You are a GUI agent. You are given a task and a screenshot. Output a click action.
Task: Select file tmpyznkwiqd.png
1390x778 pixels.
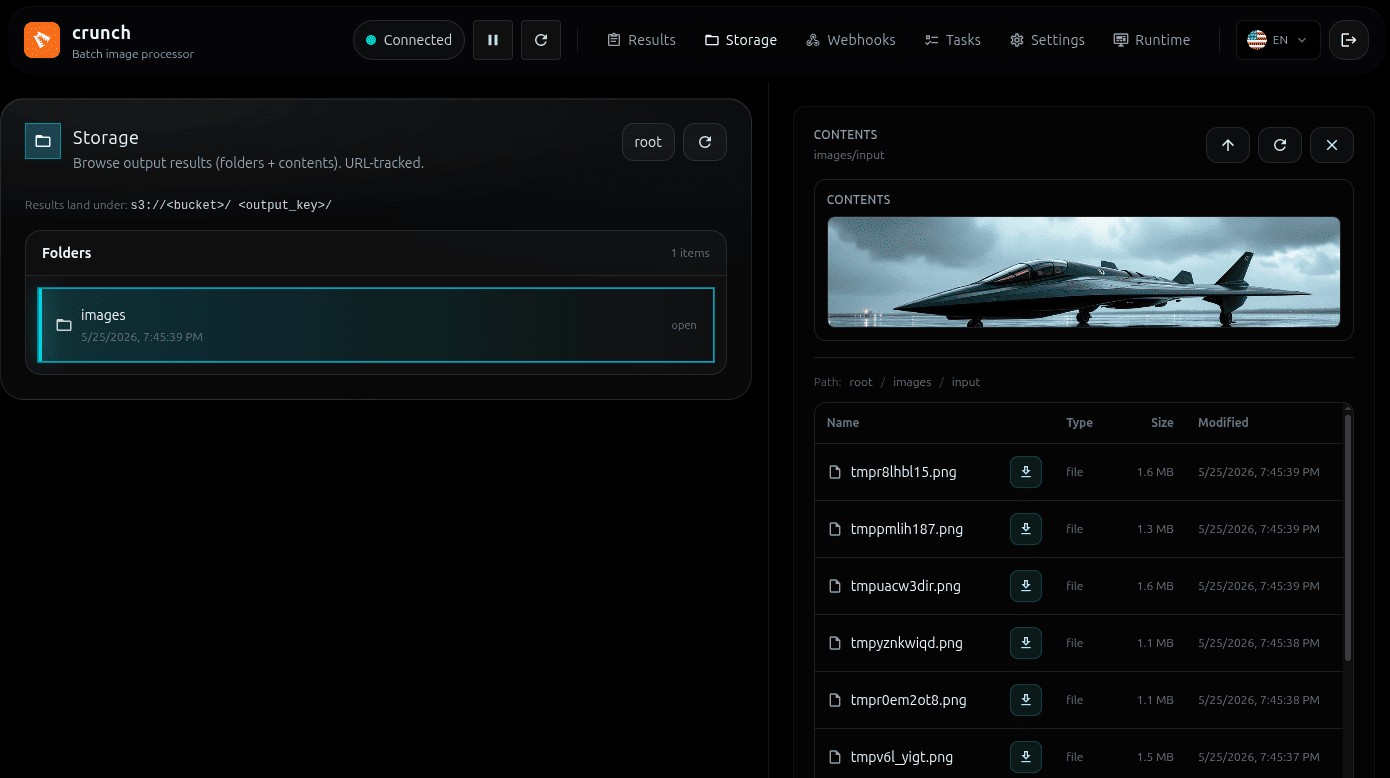906,643
